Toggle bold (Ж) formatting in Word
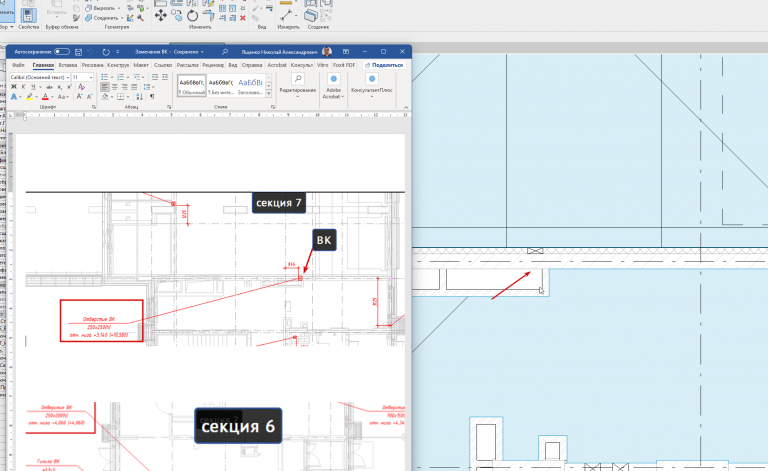The width and height of the screenshot is (768, 471). click(x=14, y=87)
